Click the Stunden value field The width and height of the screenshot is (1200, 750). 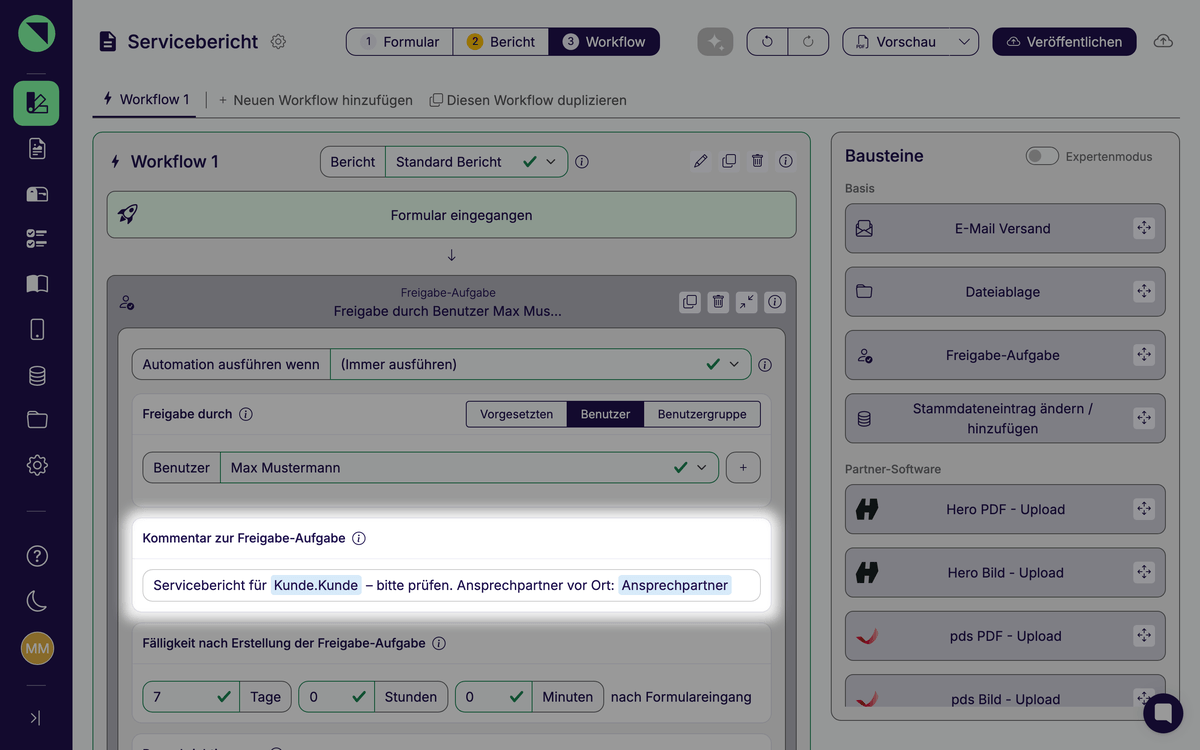click(337, 697)
